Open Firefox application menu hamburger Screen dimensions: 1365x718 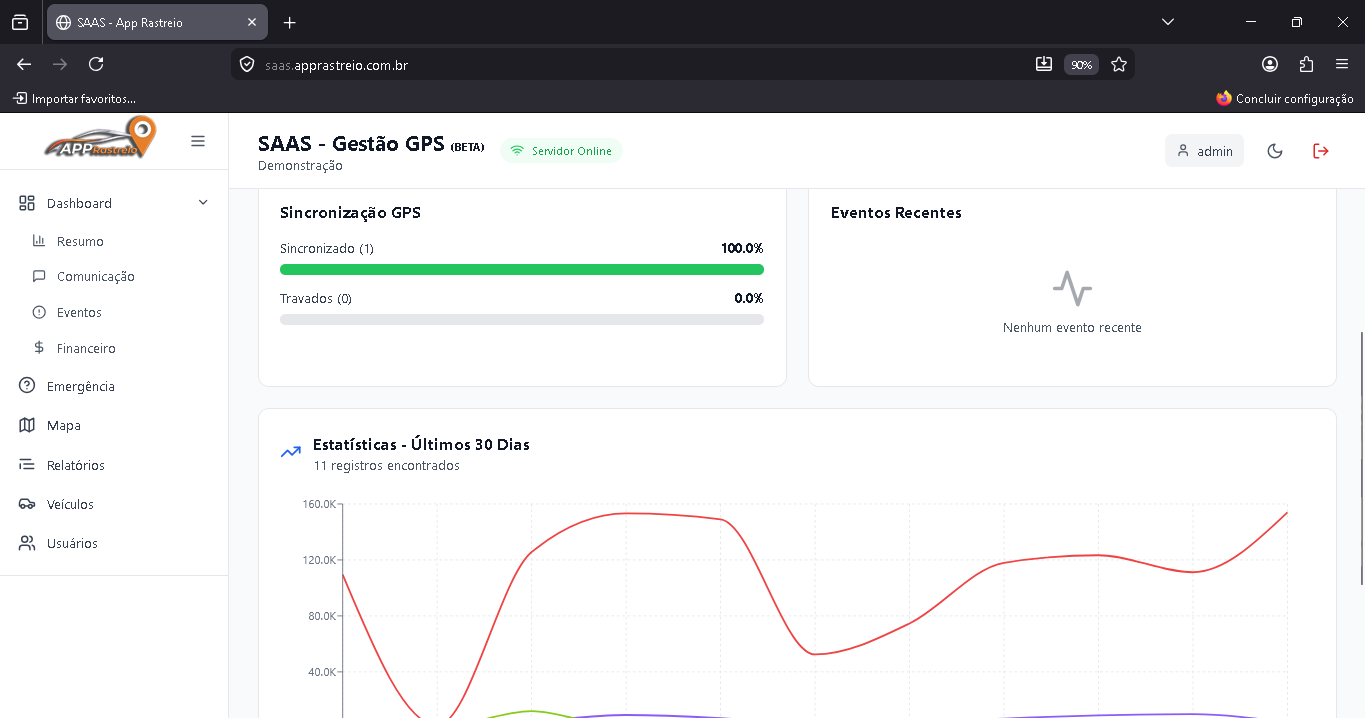coord(1342,64)
